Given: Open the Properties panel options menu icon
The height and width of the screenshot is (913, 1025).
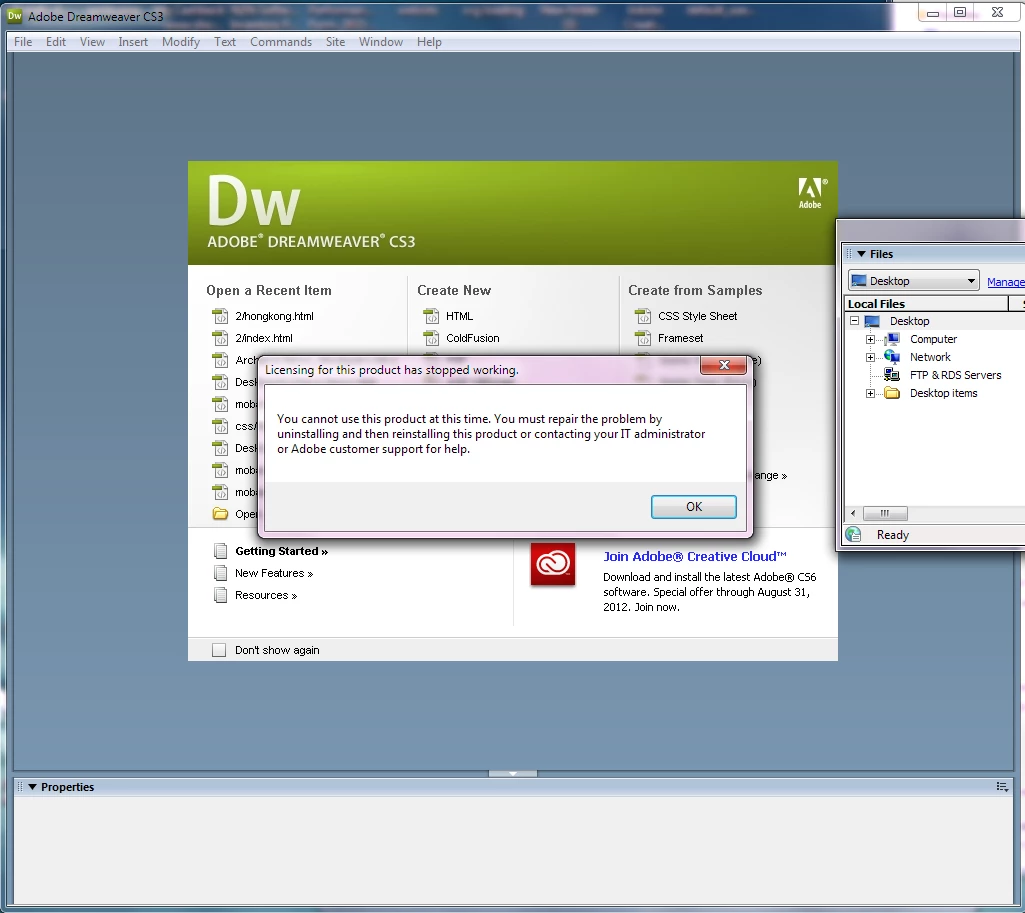Looking at the screenshot, I should click(x=1002, y=787).
